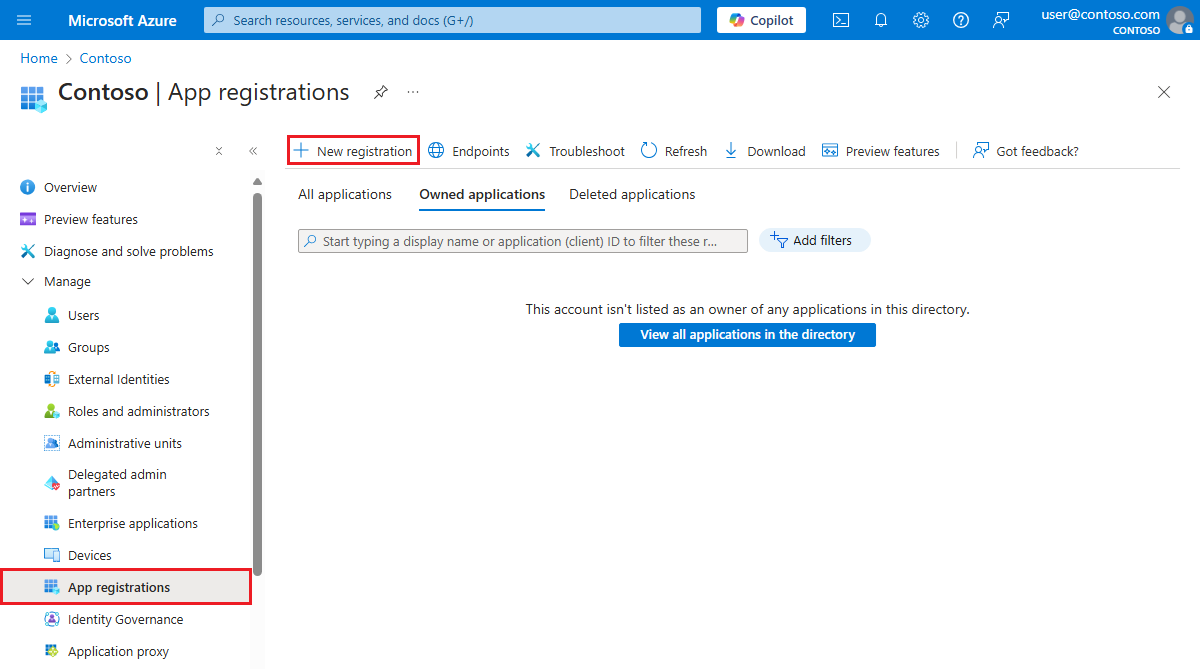Click Got feedback?

[1026, 151]
